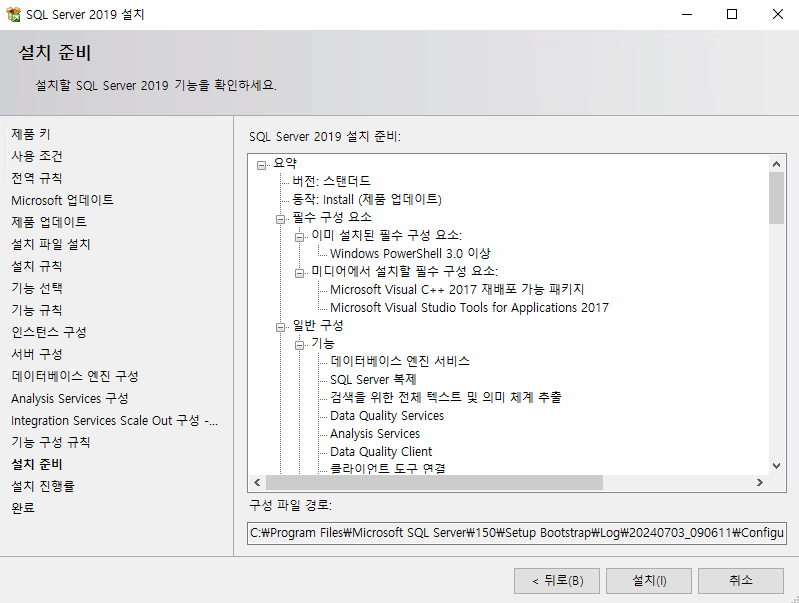The image size is (799, 603).
Task: Select 데이터베이스 엔진 서비스 tree row
Action: coord(400,361)
